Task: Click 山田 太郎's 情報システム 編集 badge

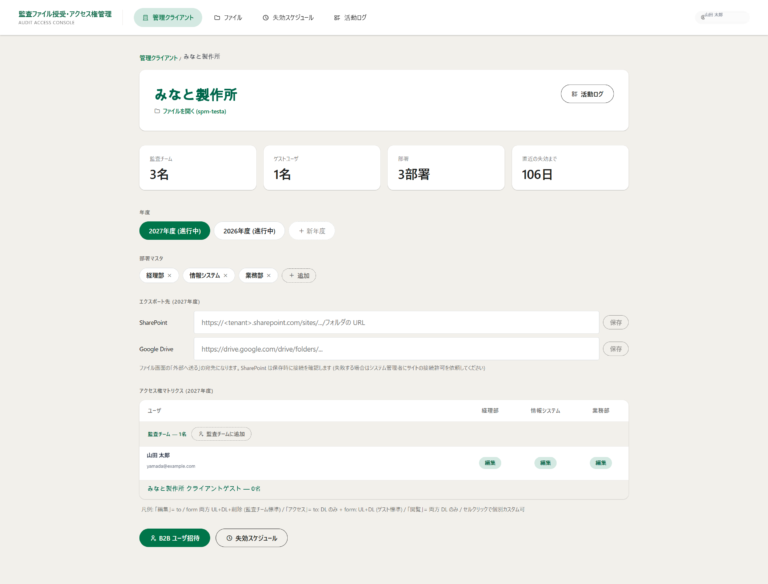Action: 545,463
